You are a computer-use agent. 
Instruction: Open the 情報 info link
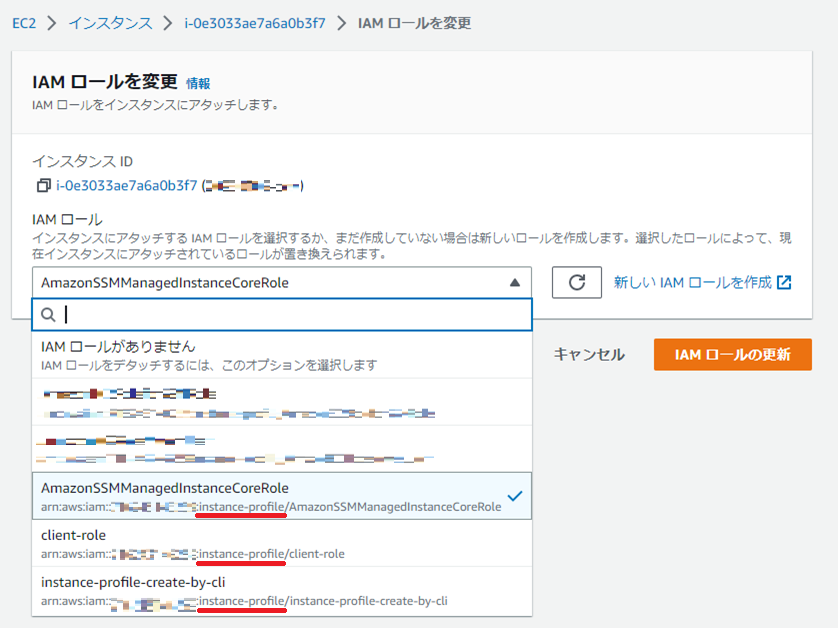[x=198, y=83]
